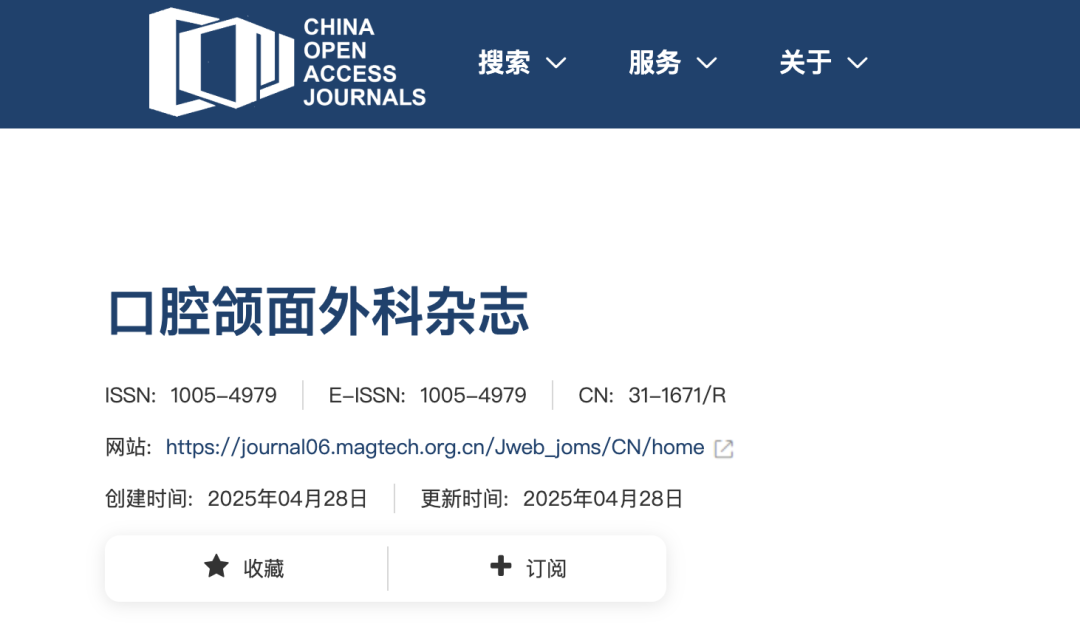Image resolution: width=1080 pixels, height=638 pixels.
Task: Expand the chevron next to 关于
Action: (x=857, y=63)
